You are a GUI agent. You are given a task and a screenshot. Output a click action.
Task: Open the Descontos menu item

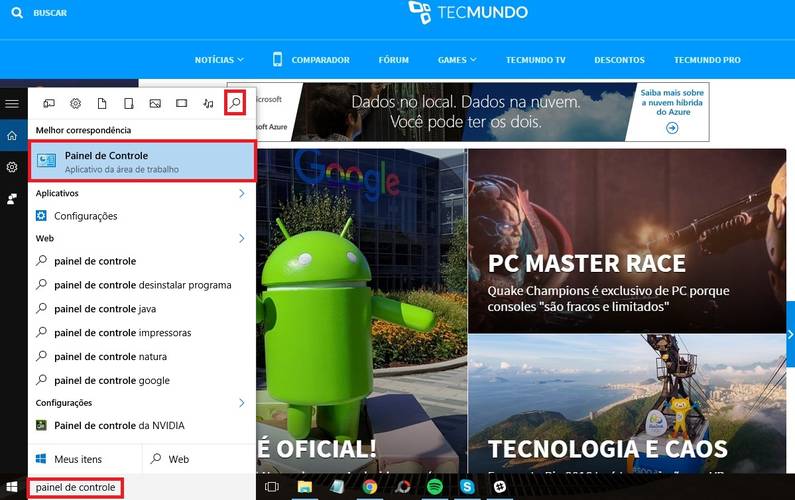(620, 60)
